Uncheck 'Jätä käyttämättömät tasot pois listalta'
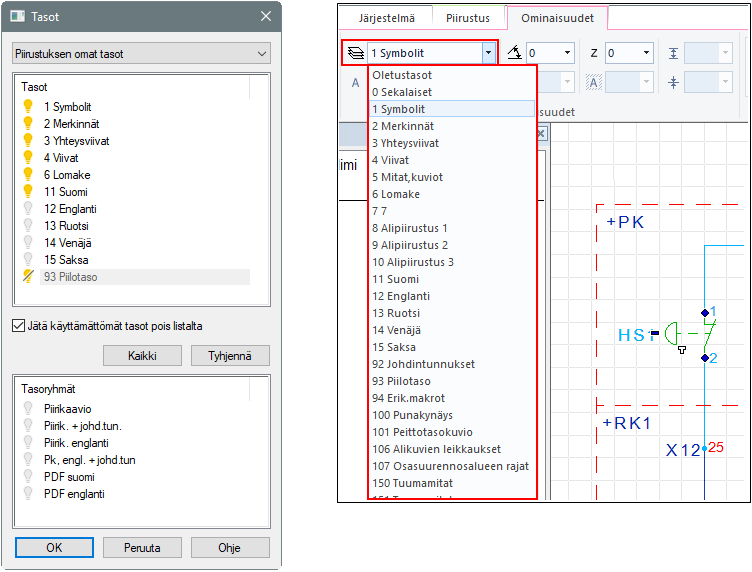Viewport: 752px width, 572px height. pyautogui.click(x=19, y=326)
